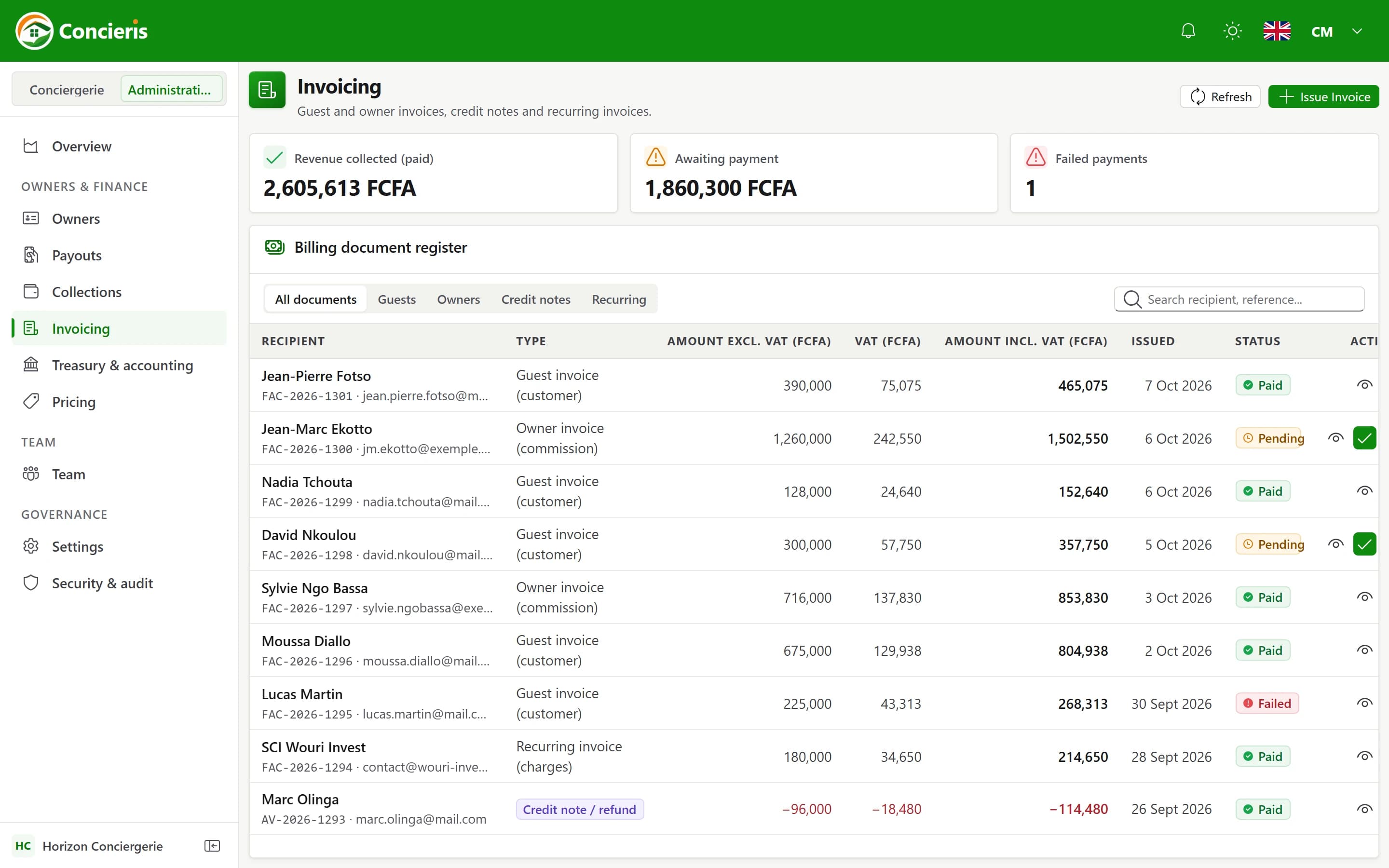Image resolution: width=1389 pixels, height=868 pixels.
Task: Switch to Conciergerie workspace
Action: (x=67, y=90)
